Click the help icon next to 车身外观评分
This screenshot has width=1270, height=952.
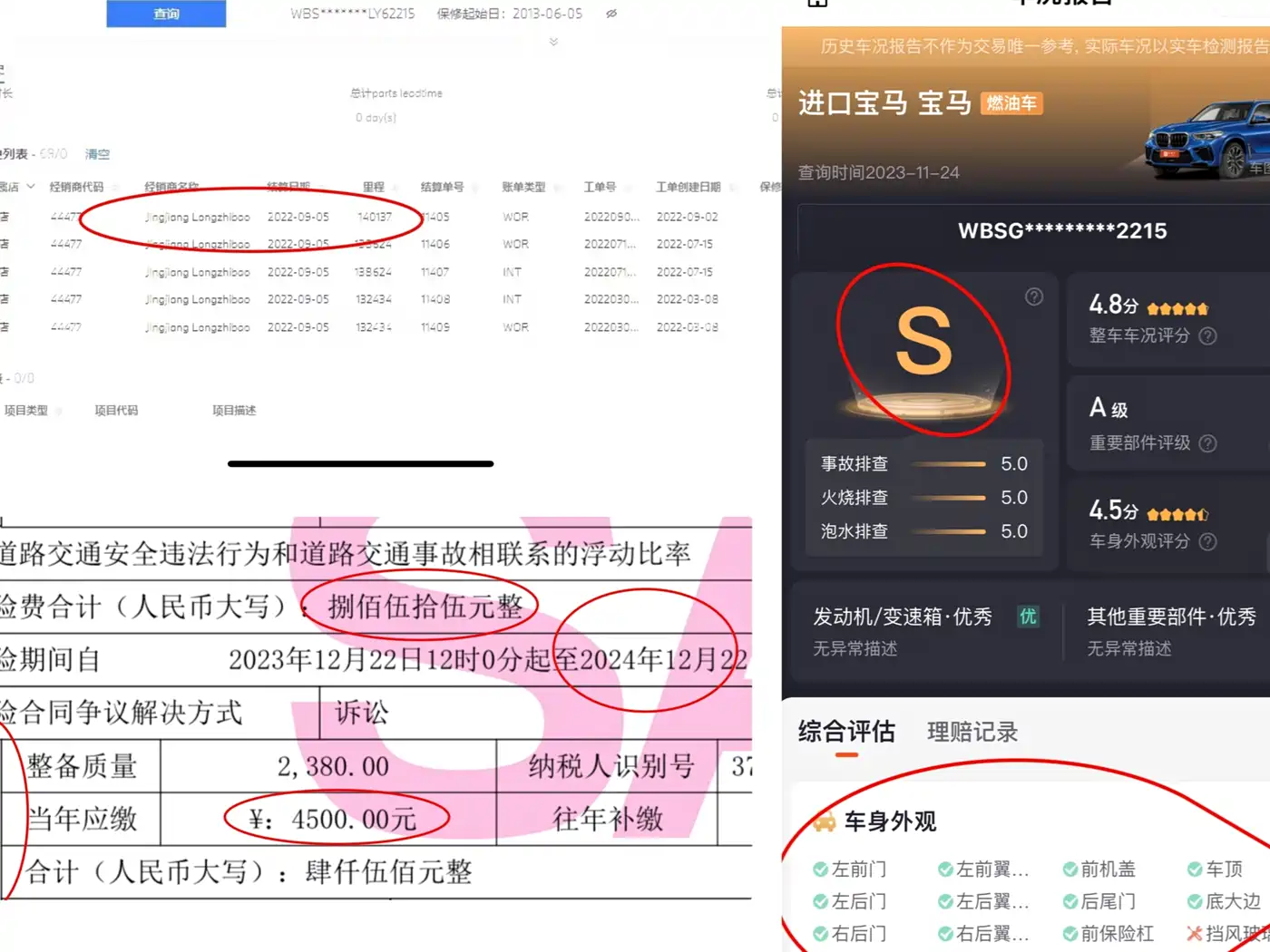(x=1207, y=542)
